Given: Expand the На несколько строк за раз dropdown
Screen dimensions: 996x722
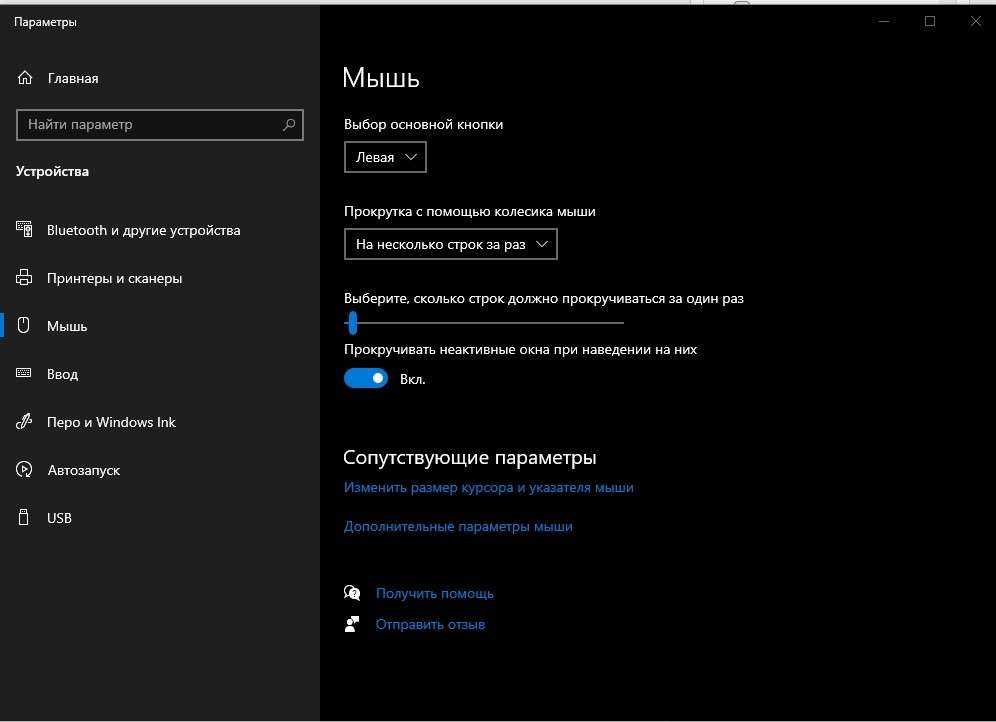Looking at the screenshot, I should pos(450,244).
